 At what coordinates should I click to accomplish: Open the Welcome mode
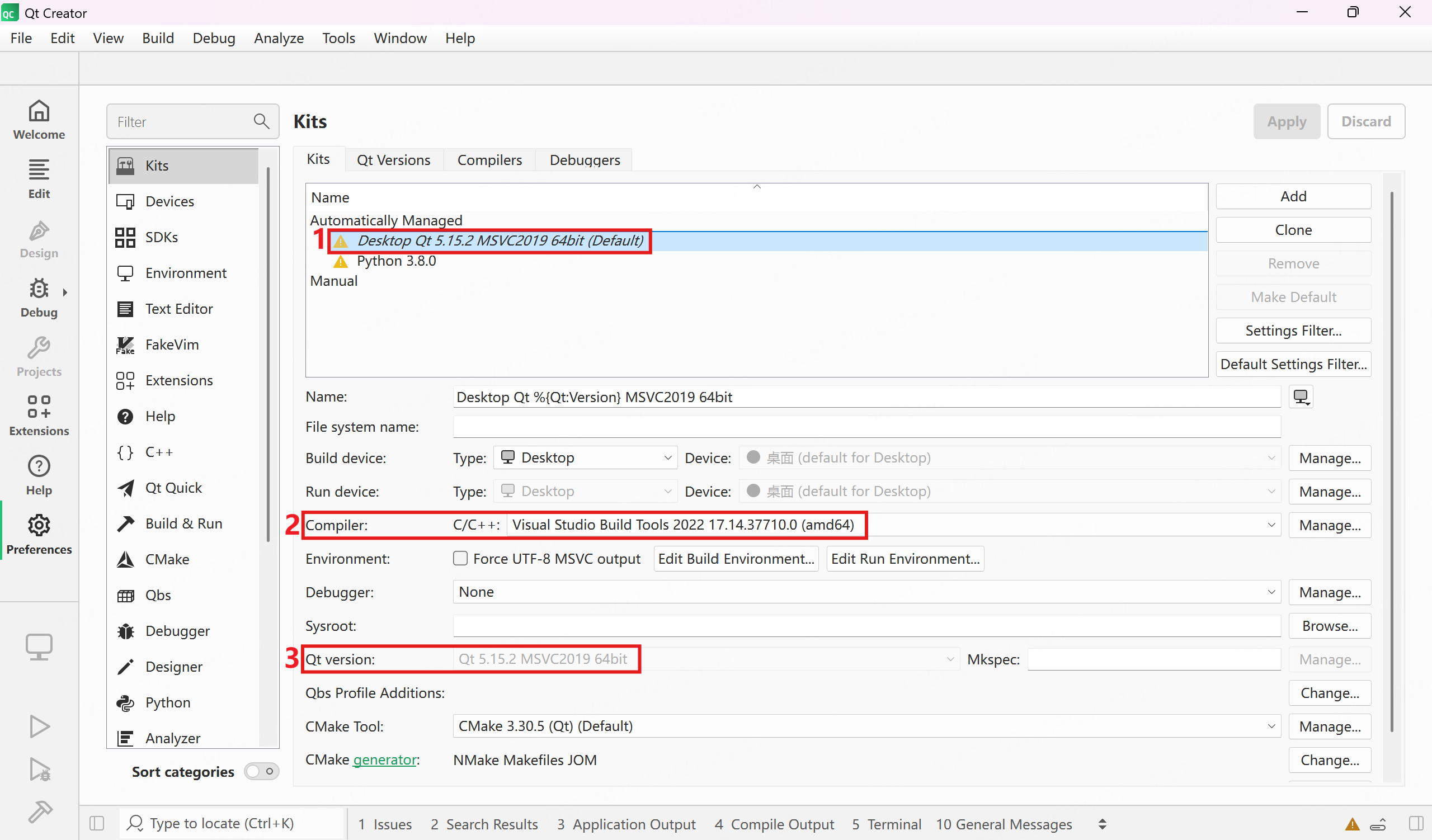(39, 120)
